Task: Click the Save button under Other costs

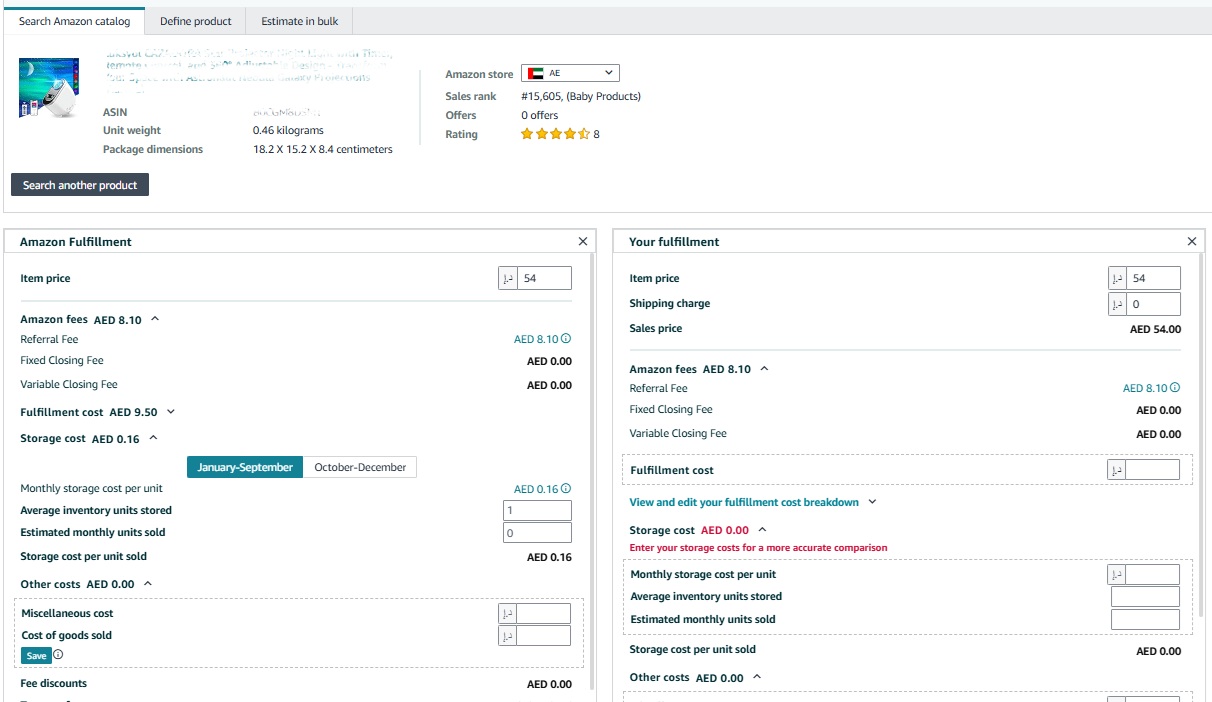Action: (x=36, y=656)
